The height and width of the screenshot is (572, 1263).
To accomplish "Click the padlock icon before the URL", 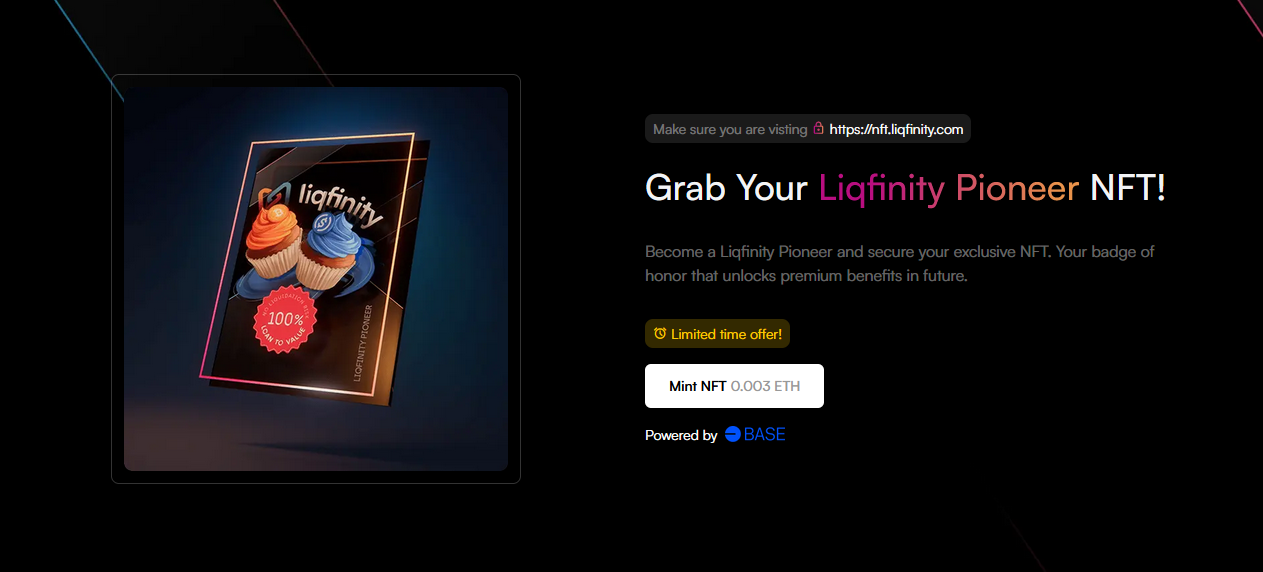I will [818, 129].
